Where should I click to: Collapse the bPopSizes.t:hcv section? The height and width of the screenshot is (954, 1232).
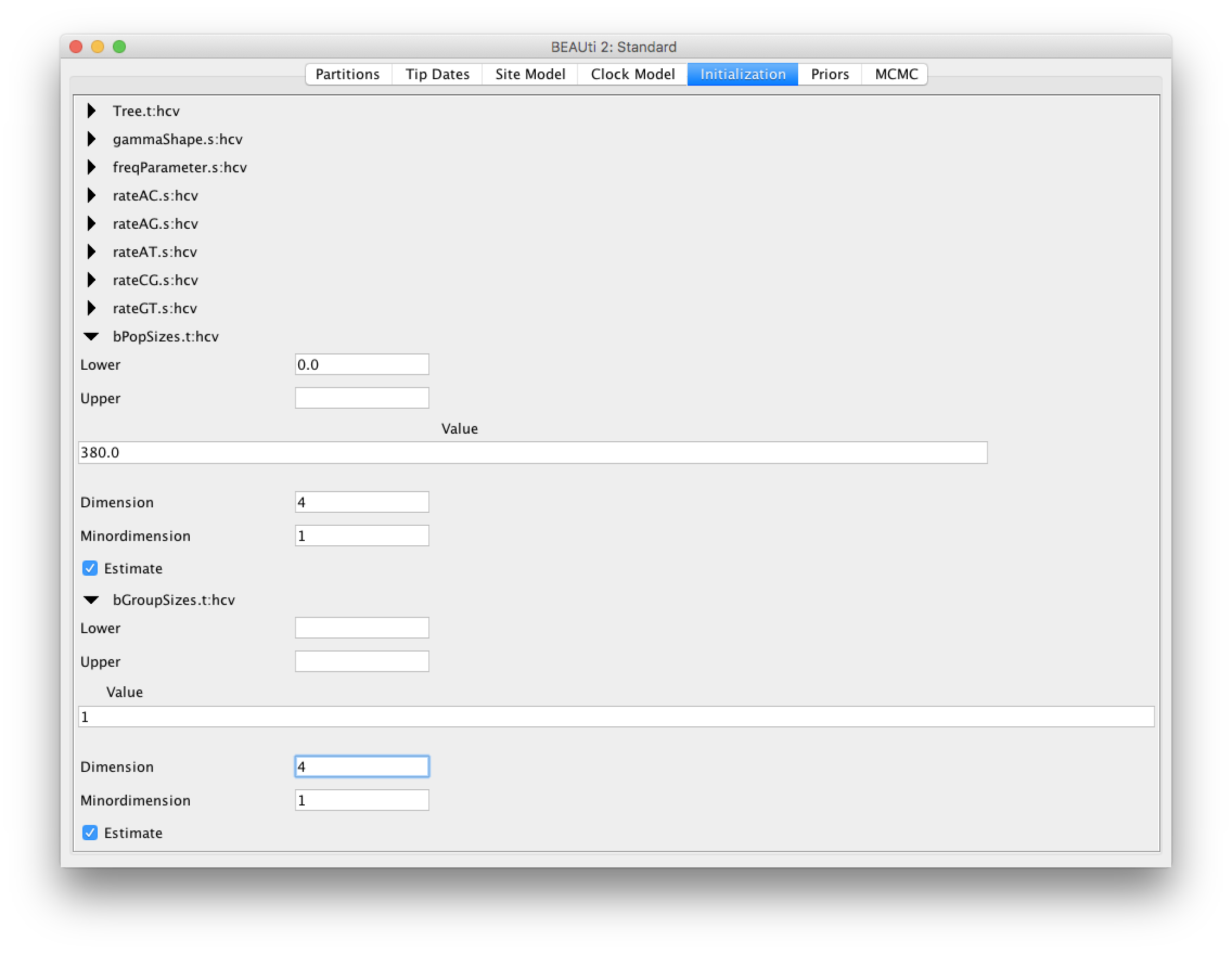point(92,337)
